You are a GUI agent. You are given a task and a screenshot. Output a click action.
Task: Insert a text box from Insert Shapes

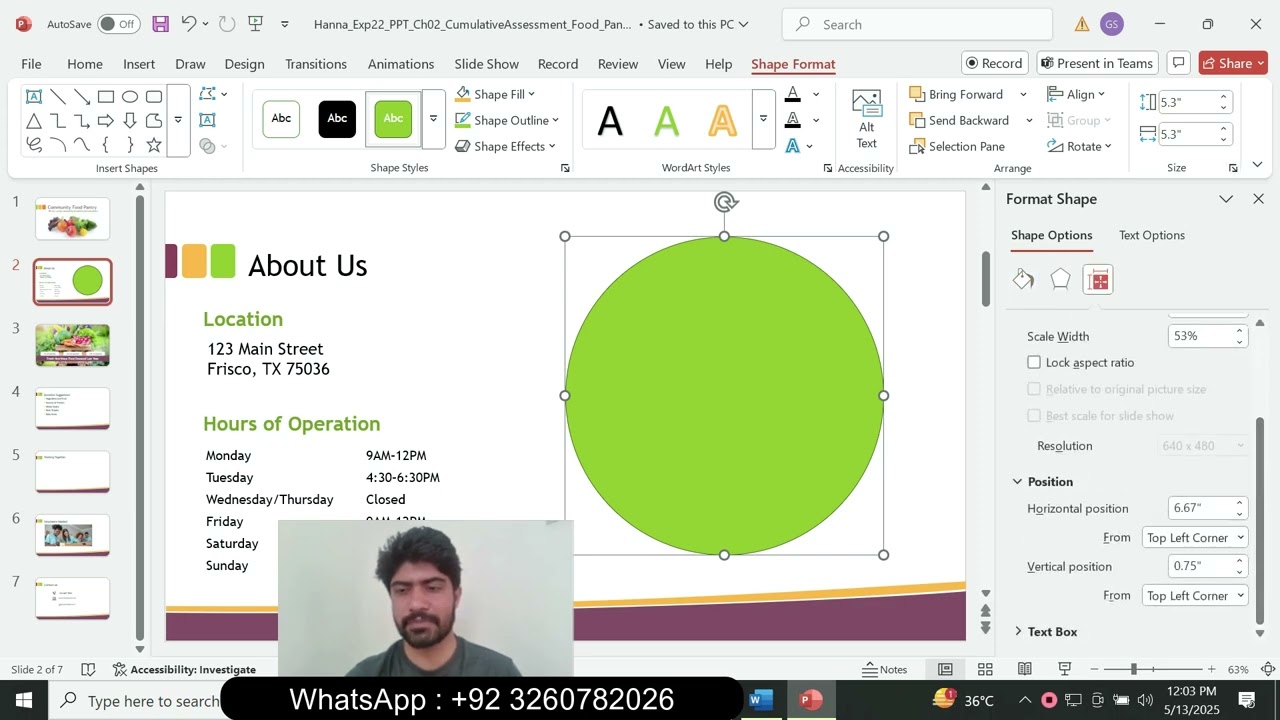207,120
